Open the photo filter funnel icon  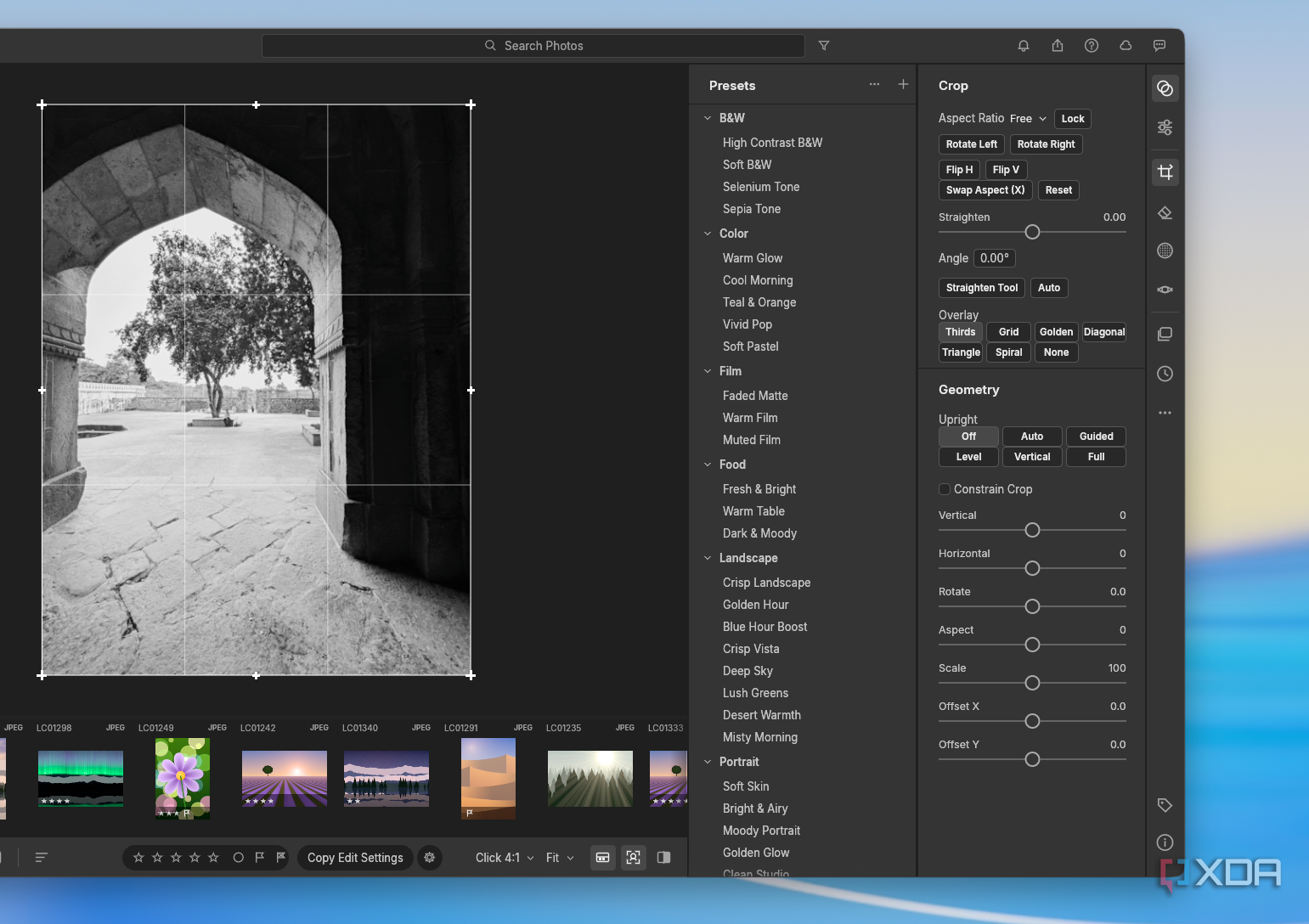click(x=824, y=46)
